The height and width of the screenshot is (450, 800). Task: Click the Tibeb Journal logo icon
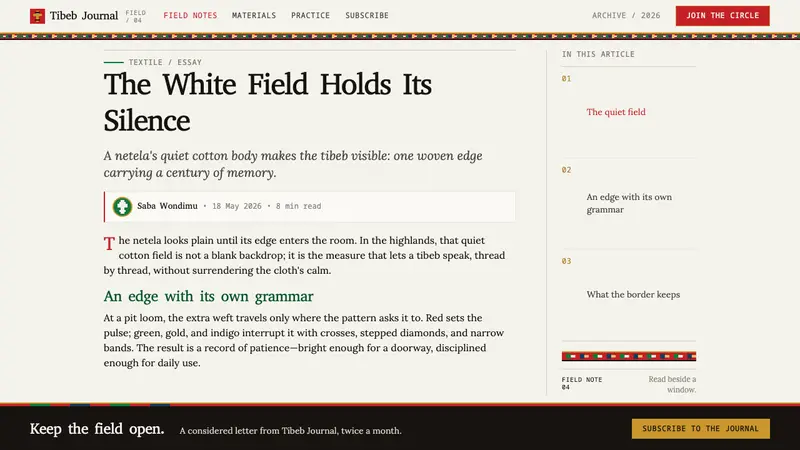point(37,16)
